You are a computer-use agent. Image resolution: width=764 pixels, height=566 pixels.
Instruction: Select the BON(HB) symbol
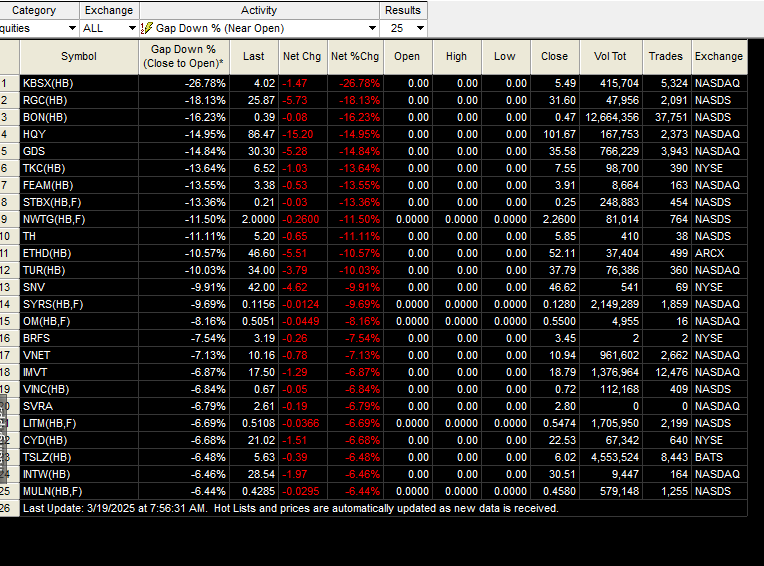coord(45,117)
